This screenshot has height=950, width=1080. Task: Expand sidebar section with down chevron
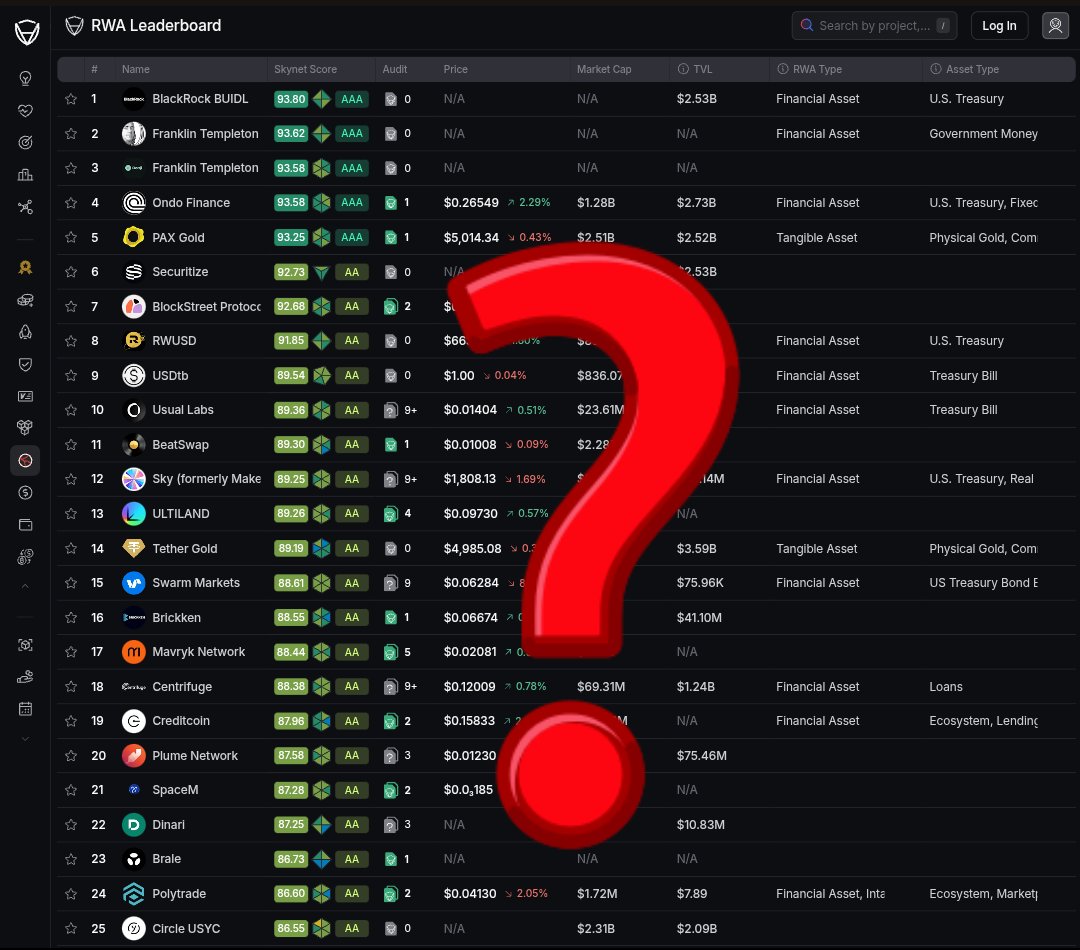[25, 739]
